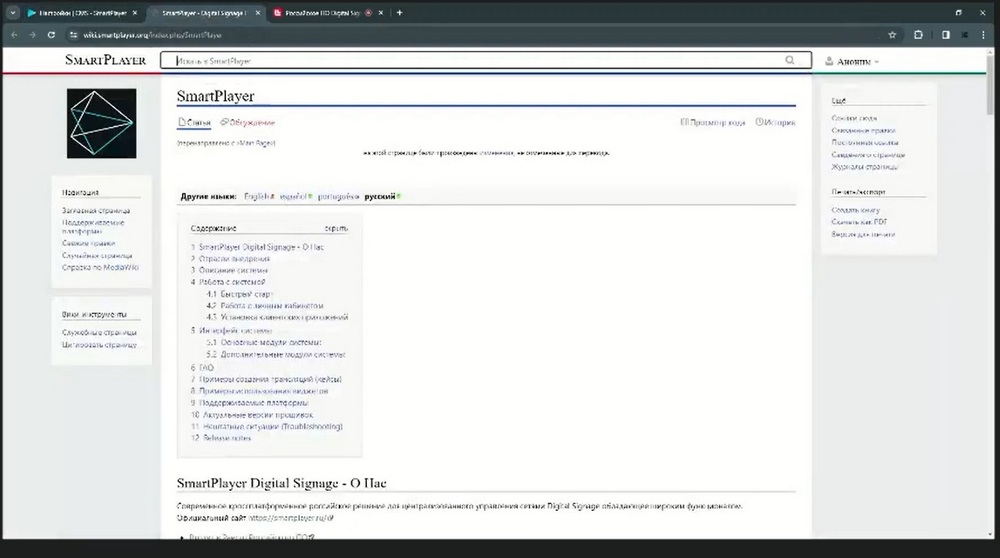Open Chrome three-dot menu
This screenshot has height=558, width=1000.
pos(983,35)
